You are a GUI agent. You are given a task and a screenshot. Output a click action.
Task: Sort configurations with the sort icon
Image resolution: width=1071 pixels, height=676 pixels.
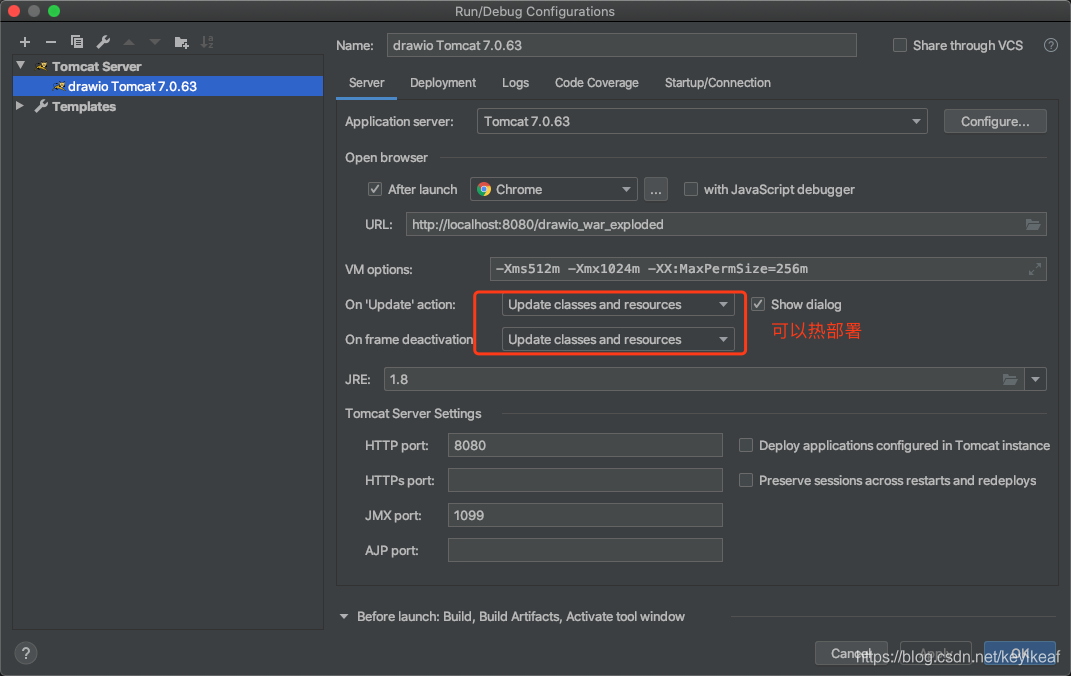[x=207, y=42]
